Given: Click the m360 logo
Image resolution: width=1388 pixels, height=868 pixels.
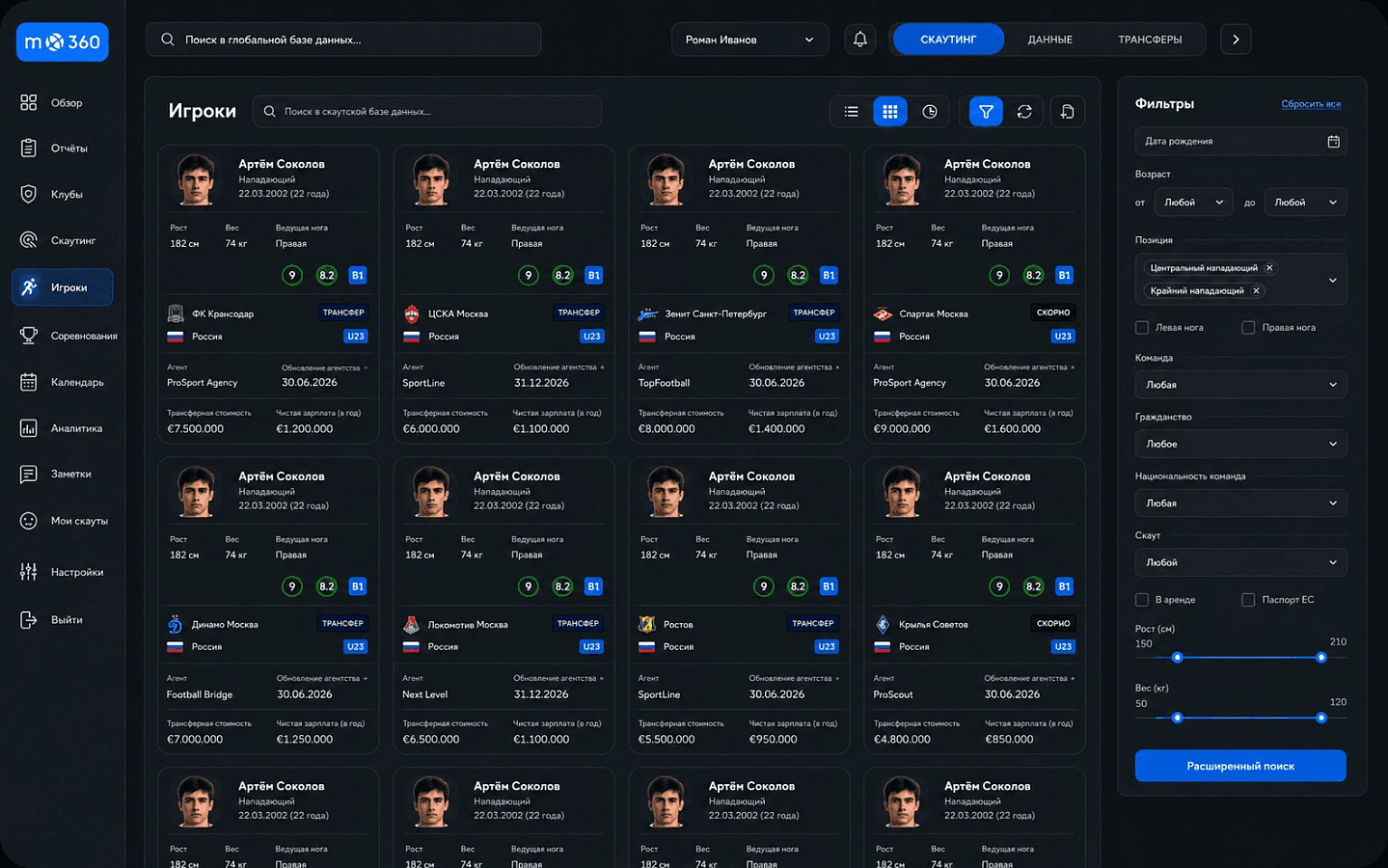Looking at the screenshot, I should (63, 41).
